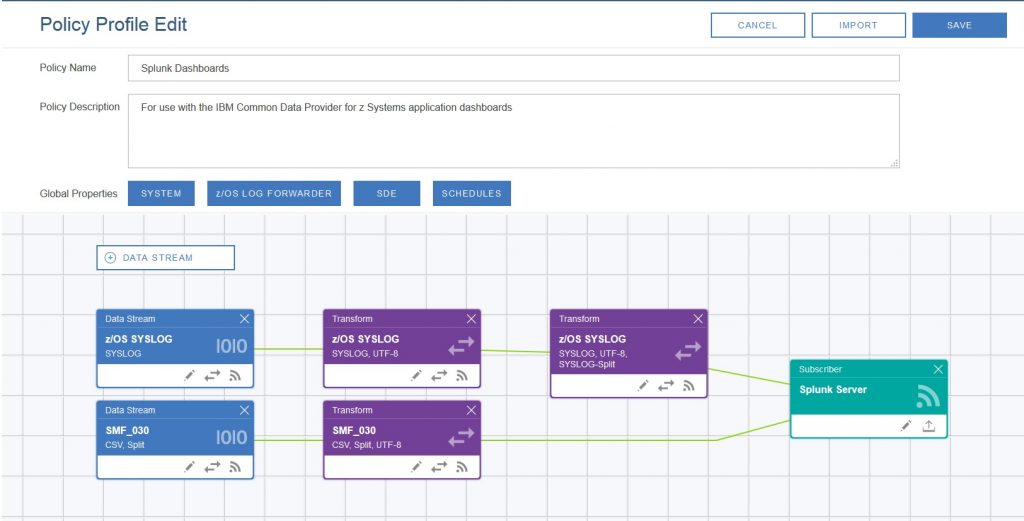1024x521 pixels.
Task: Click subscribe icon on z/OS SYSLOG data stream
Action: 235,375
